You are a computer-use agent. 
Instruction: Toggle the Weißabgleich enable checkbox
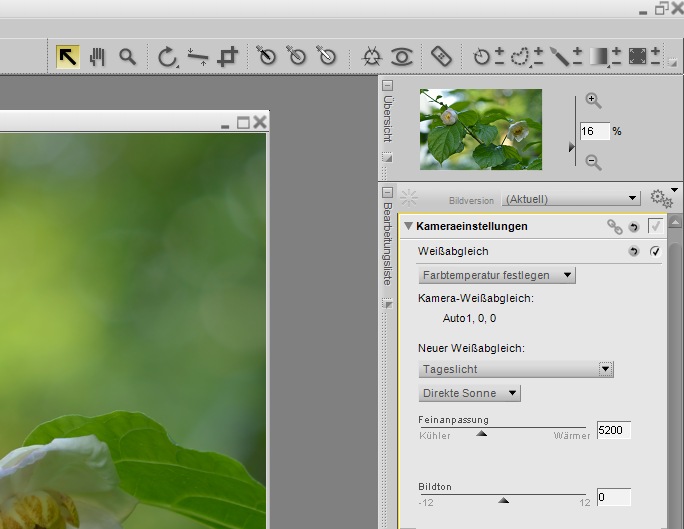tap(655, 251)
